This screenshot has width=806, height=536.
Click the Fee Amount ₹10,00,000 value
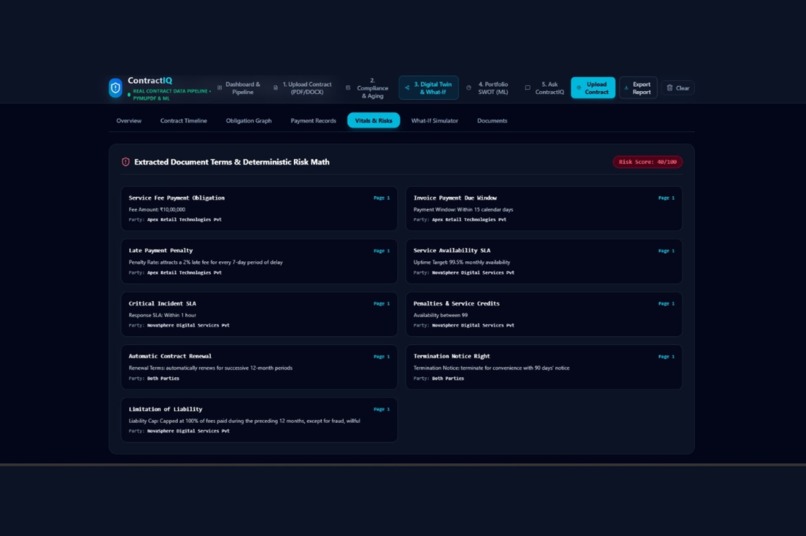pyautogui.click(x=157, y=210)
